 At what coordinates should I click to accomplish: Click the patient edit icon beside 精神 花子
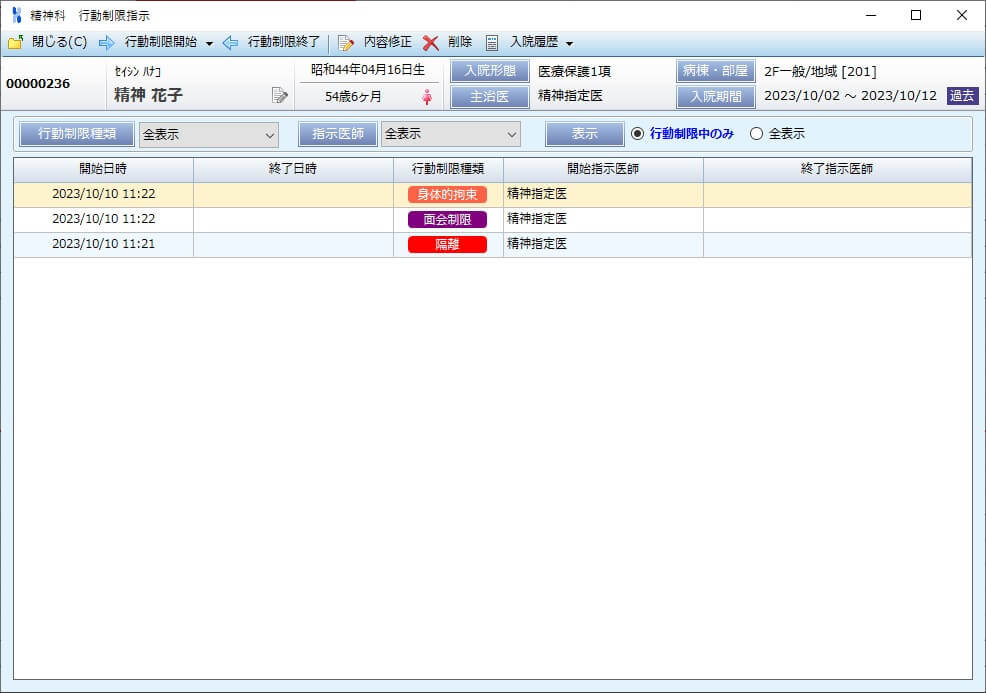coord(280,96)
